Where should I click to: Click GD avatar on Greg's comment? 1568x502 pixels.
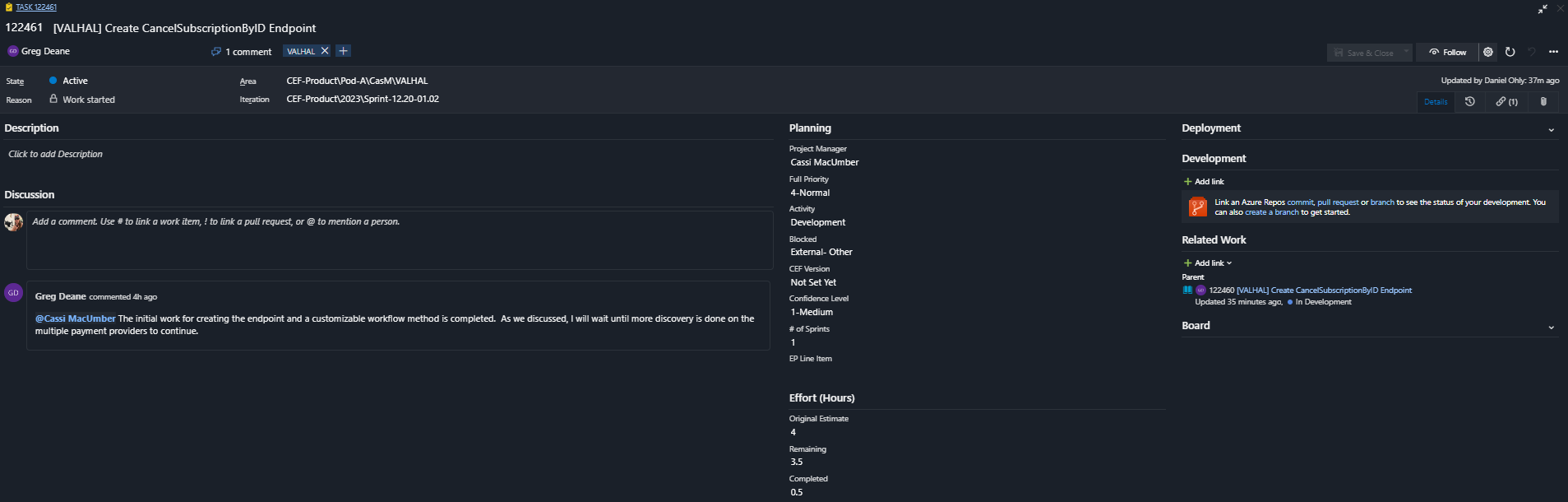[x=13, y=293]
